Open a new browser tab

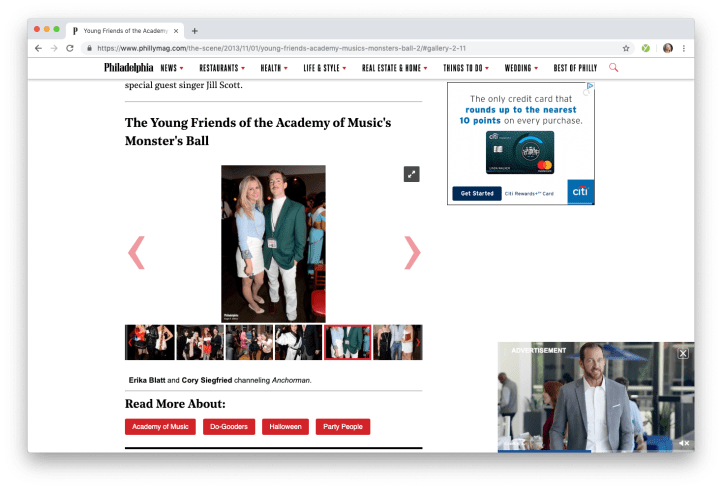tap(194, 31)
